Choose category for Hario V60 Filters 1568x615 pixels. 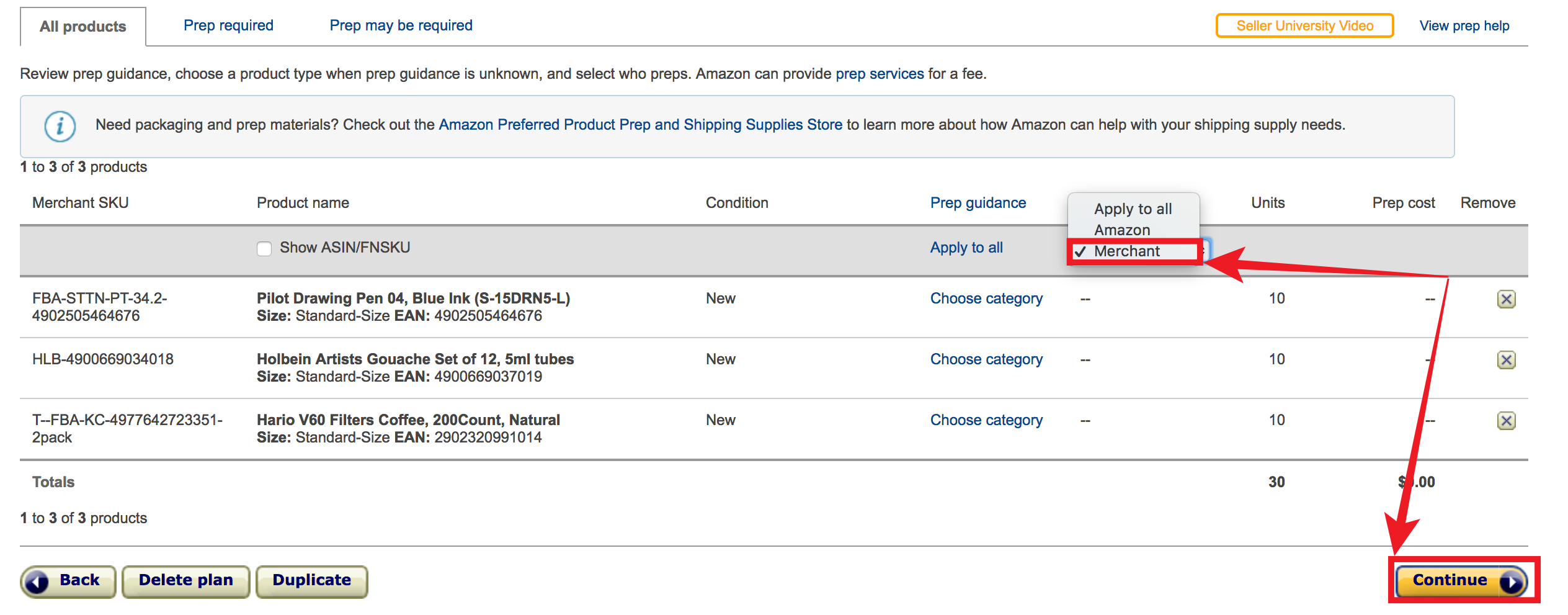click(986, 420)
